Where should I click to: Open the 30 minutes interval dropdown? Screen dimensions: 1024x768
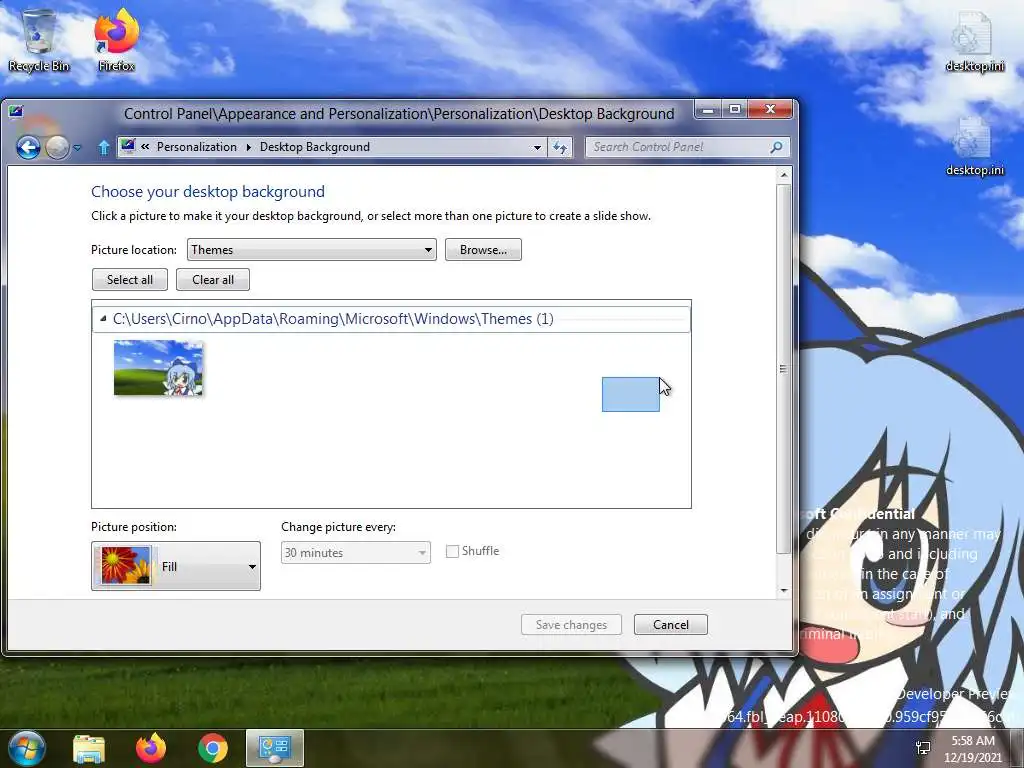[x=355, y=552]
